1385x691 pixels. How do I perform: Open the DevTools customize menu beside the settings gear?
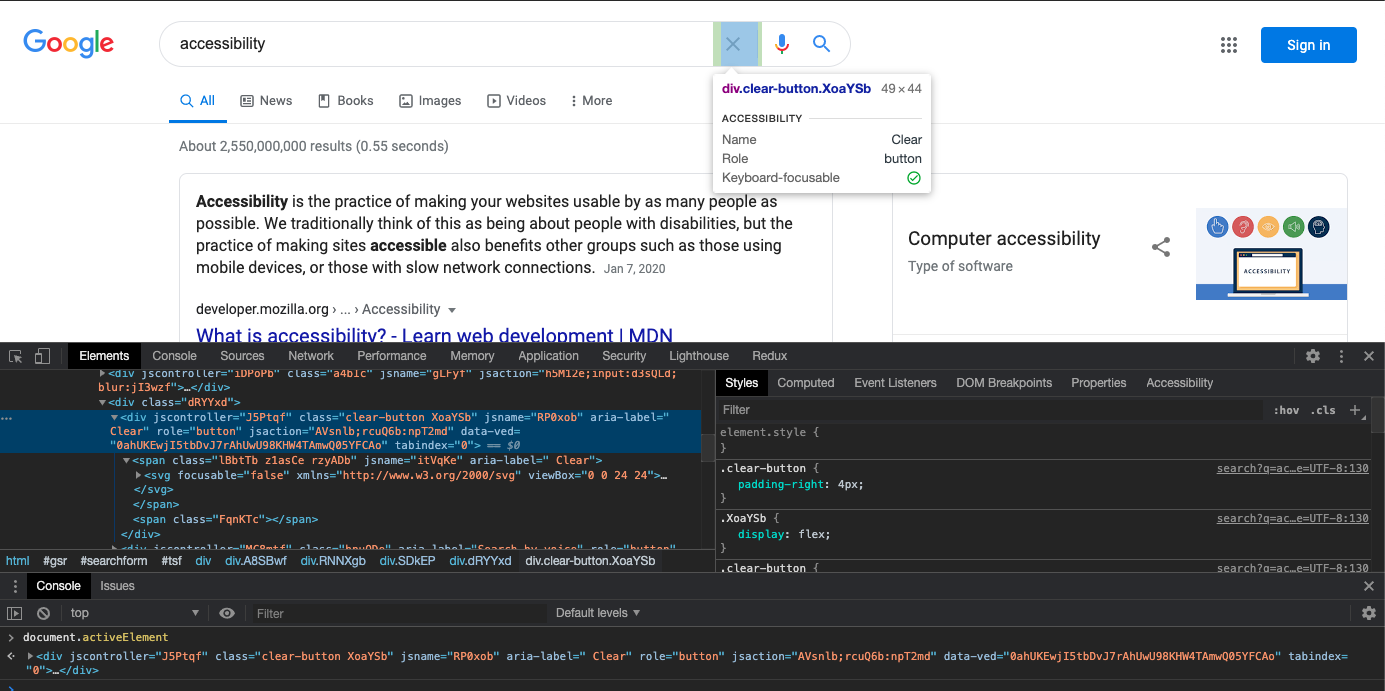(1342, 356)
